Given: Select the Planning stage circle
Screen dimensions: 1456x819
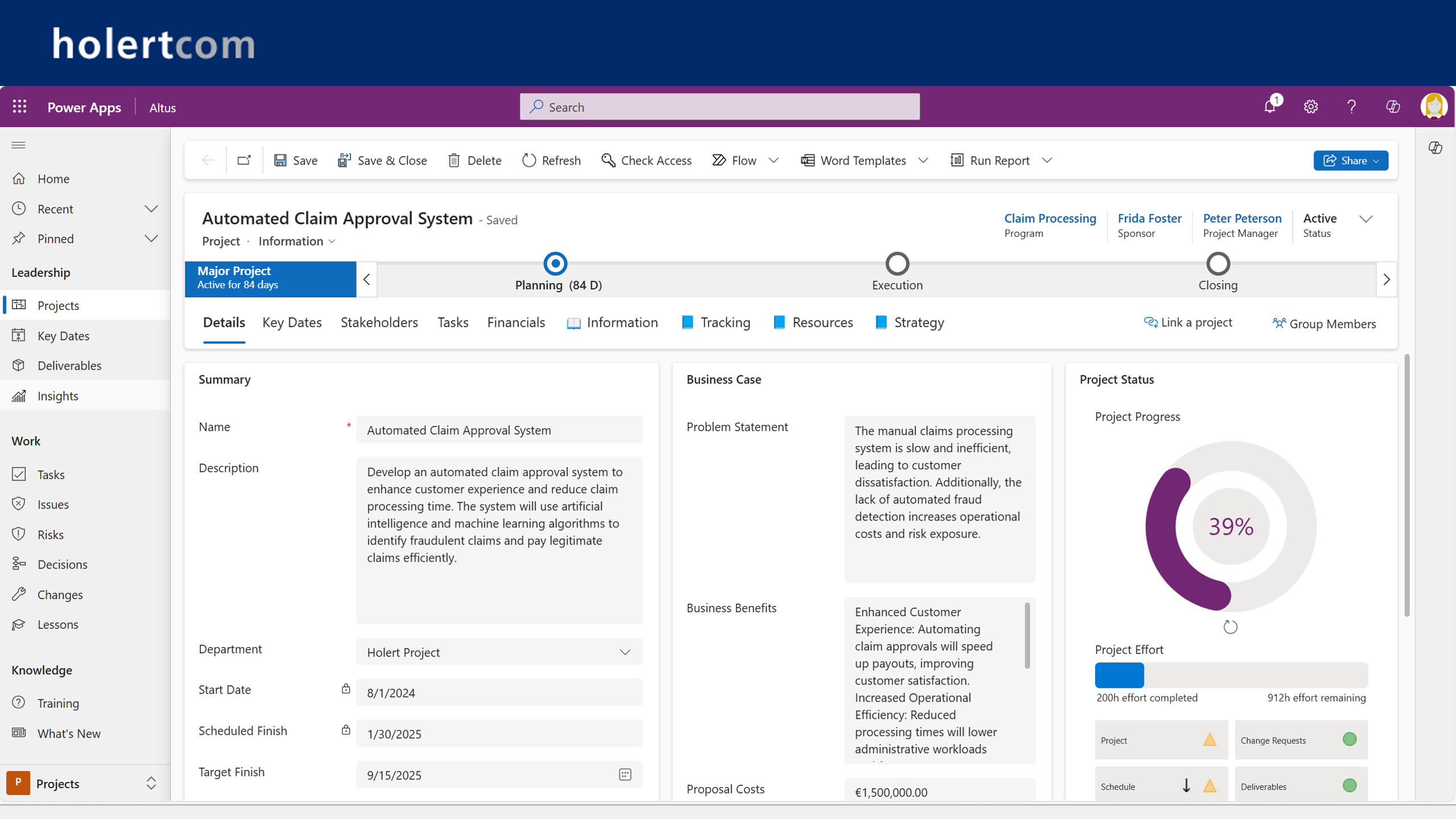Looking at the screenshot, I should pos(556,264).
